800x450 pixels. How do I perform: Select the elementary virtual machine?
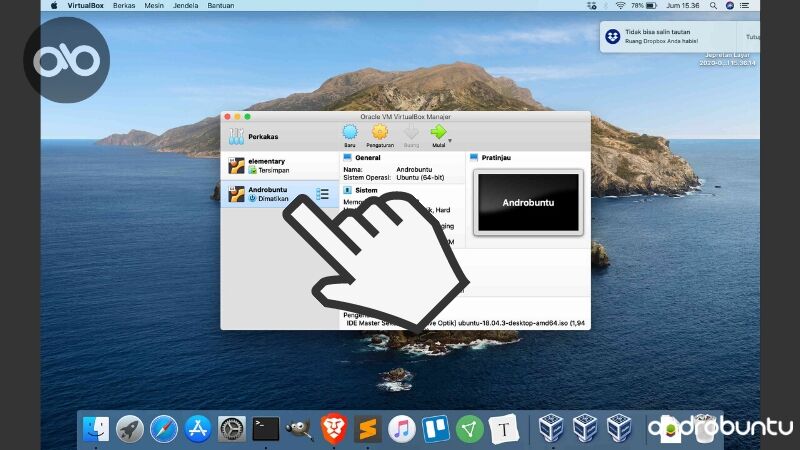pos(280,166)
